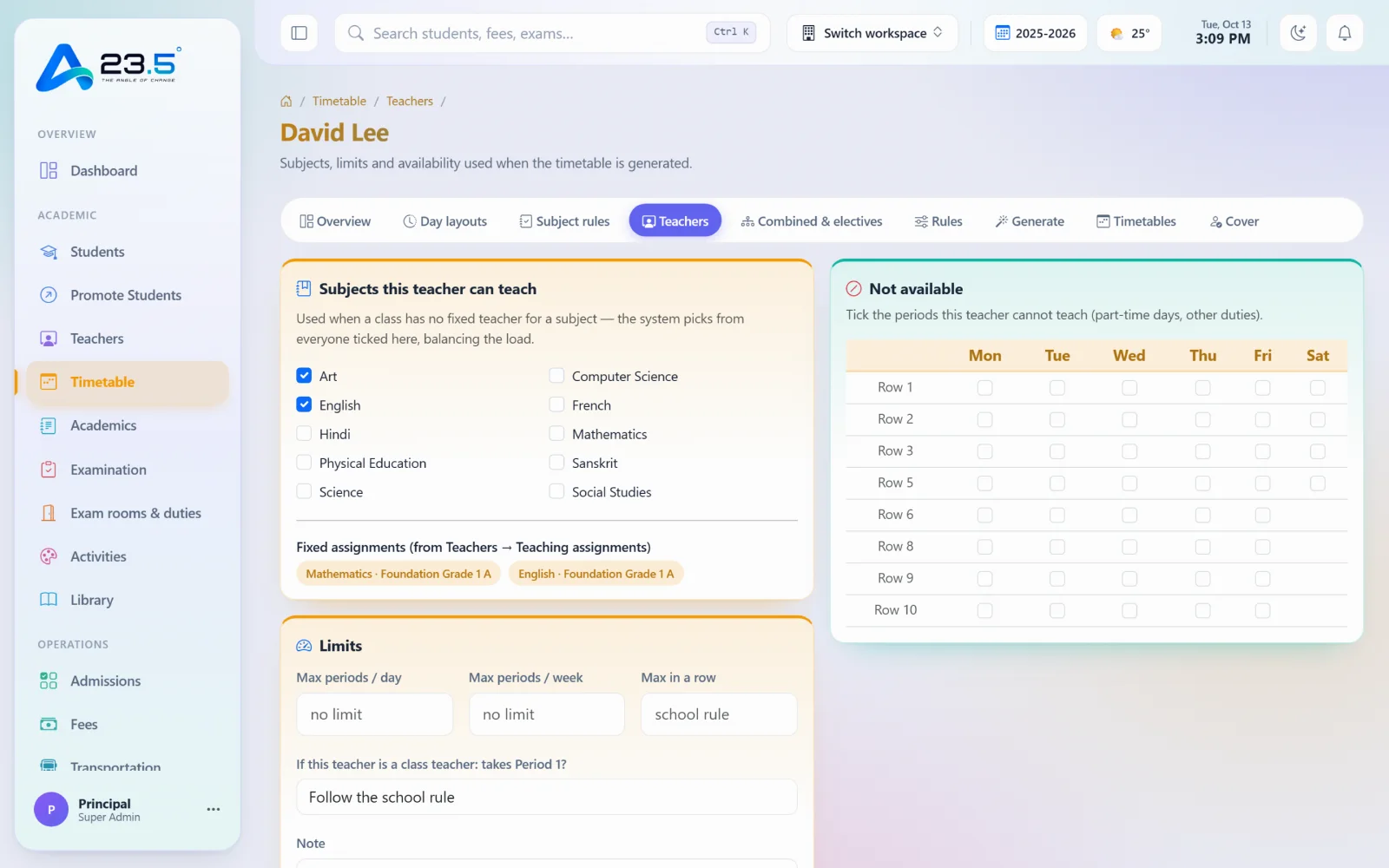Click the Max periods / week field
The height and width of the screenshot is (868, 1389).
[x=547, y=714]
